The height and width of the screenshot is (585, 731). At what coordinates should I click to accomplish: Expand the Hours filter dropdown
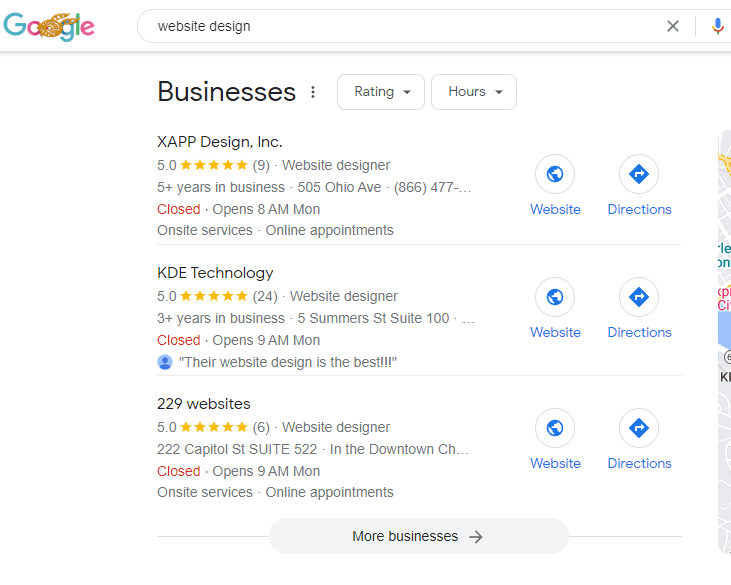click(x=474, y=92)
